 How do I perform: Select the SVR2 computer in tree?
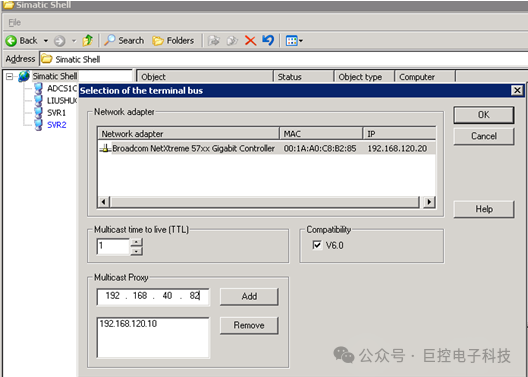pos(56,125)
